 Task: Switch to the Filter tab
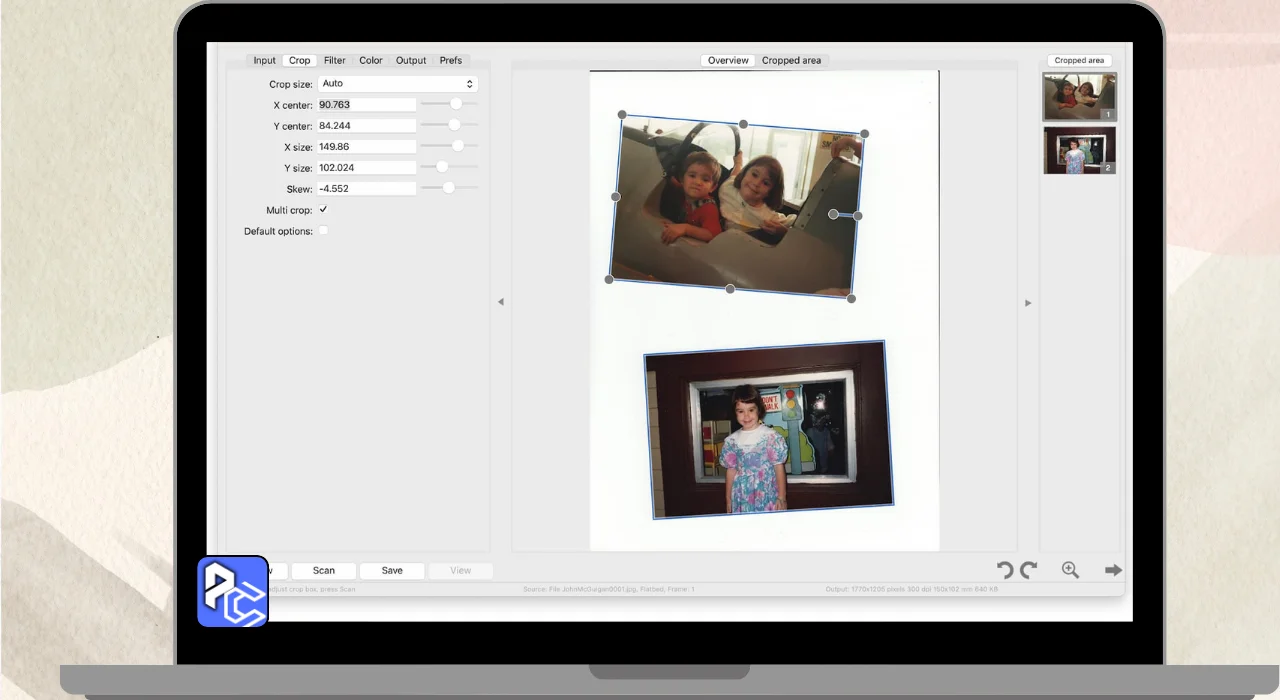point(334,61)
